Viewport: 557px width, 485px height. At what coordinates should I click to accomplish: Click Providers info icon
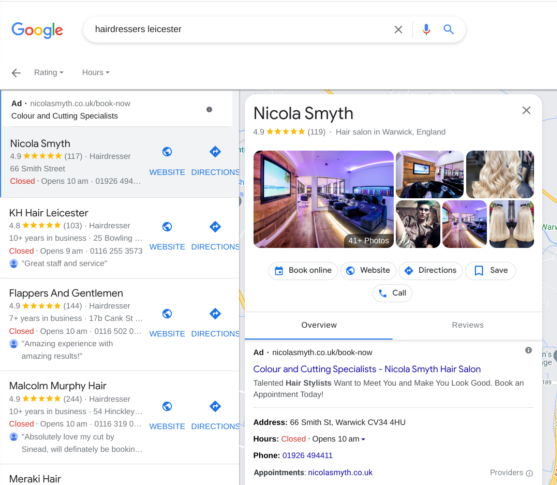point(529,473)
